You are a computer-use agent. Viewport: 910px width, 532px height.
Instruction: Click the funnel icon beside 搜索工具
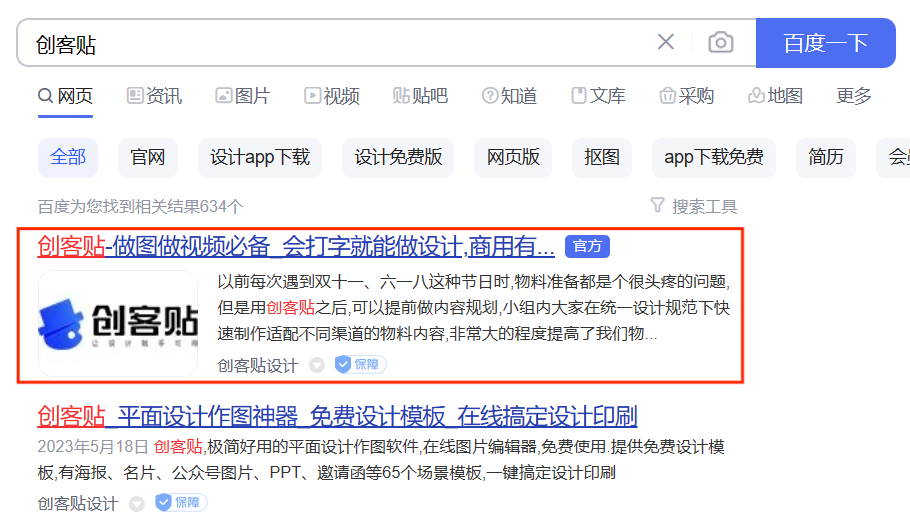point(657,205)
